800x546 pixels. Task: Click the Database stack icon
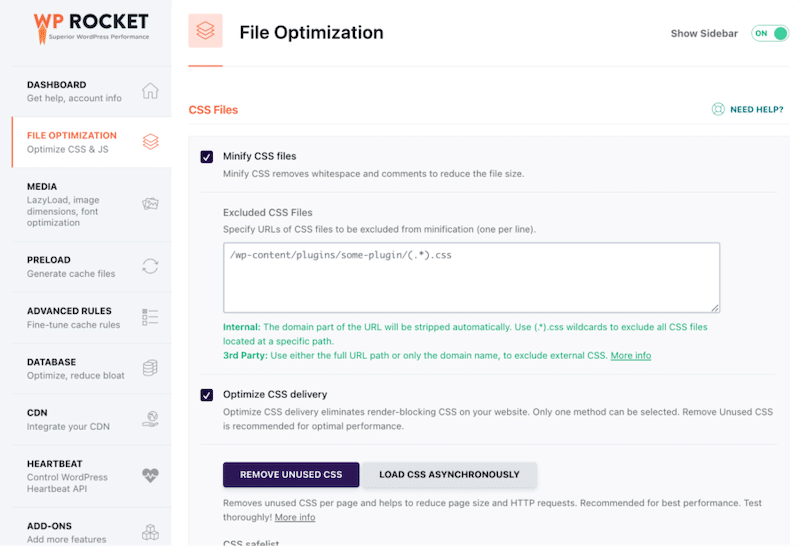tap(150, 368)
